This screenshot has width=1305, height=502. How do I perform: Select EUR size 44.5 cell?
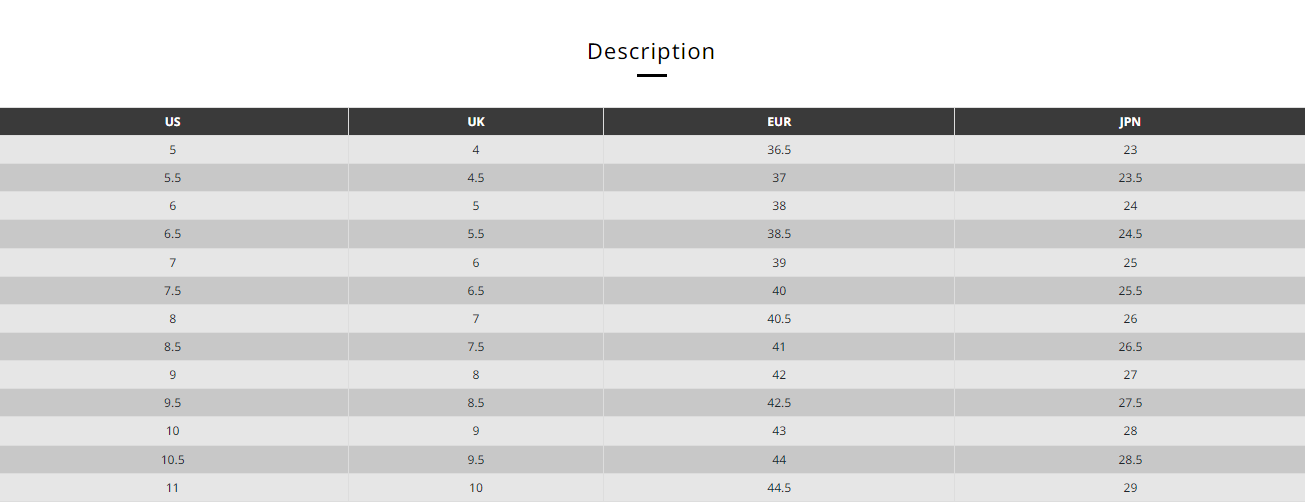coord(779,488)
